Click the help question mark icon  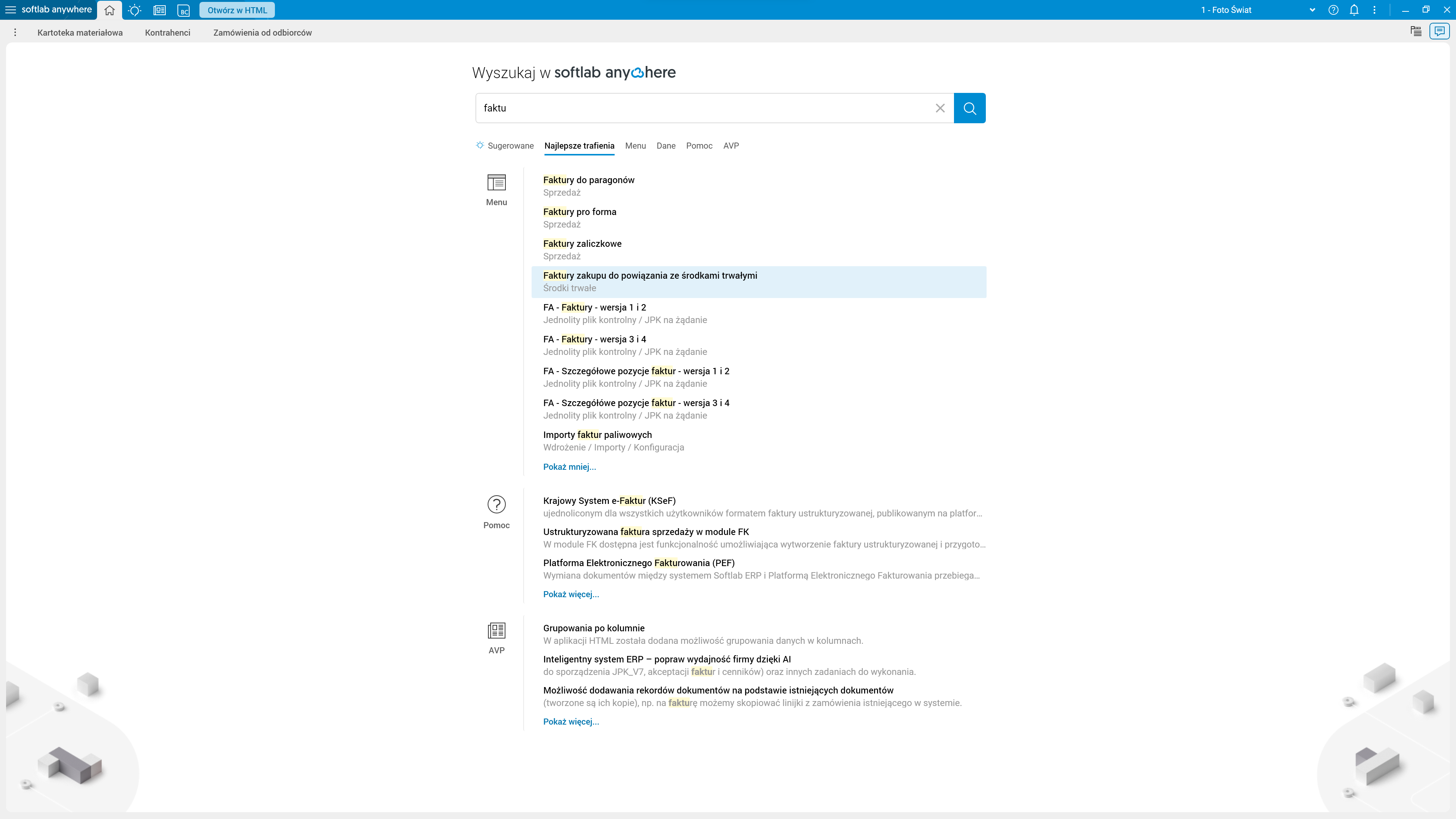point(1334,9)
